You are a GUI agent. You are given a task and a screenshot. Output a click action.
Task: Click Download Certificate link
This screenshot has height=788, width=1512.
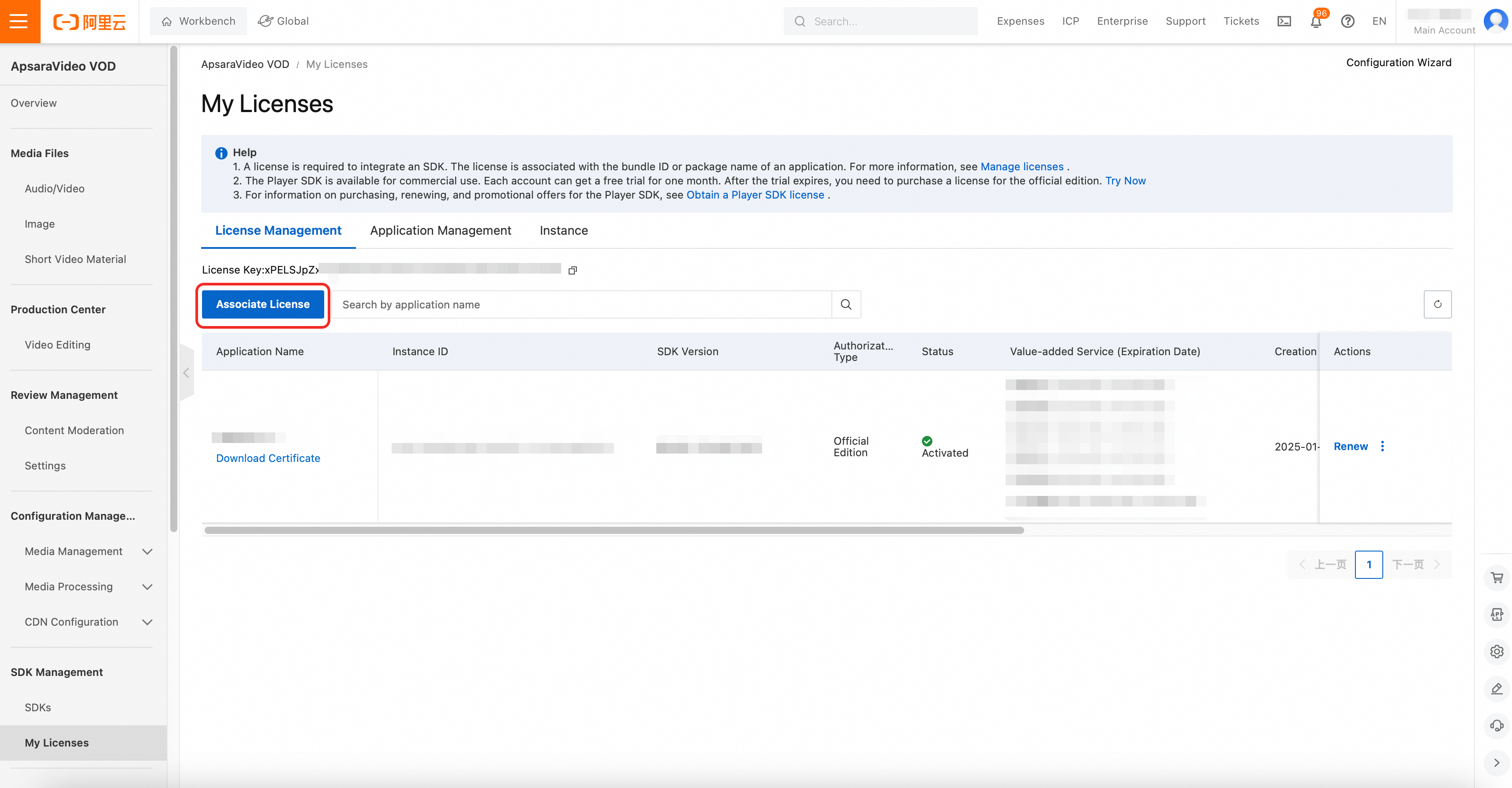[x=268, y=458]
